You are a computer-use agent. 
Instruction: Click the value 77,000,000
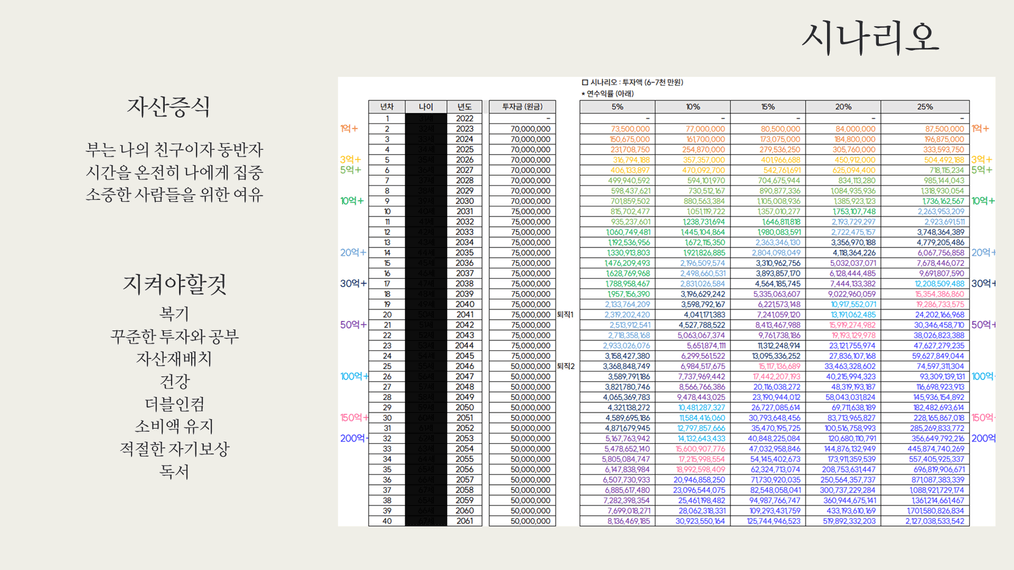[705, 129]
